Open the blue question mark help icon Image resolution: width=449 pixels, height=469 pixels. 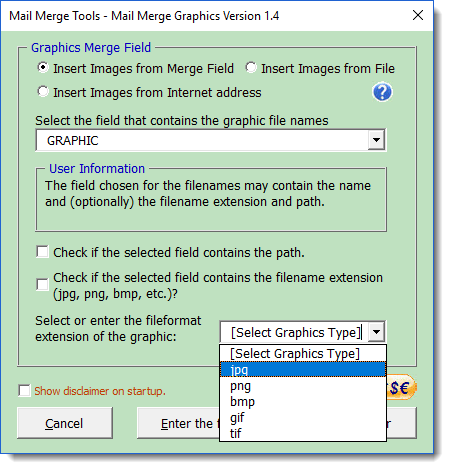(x=382, y=92)
